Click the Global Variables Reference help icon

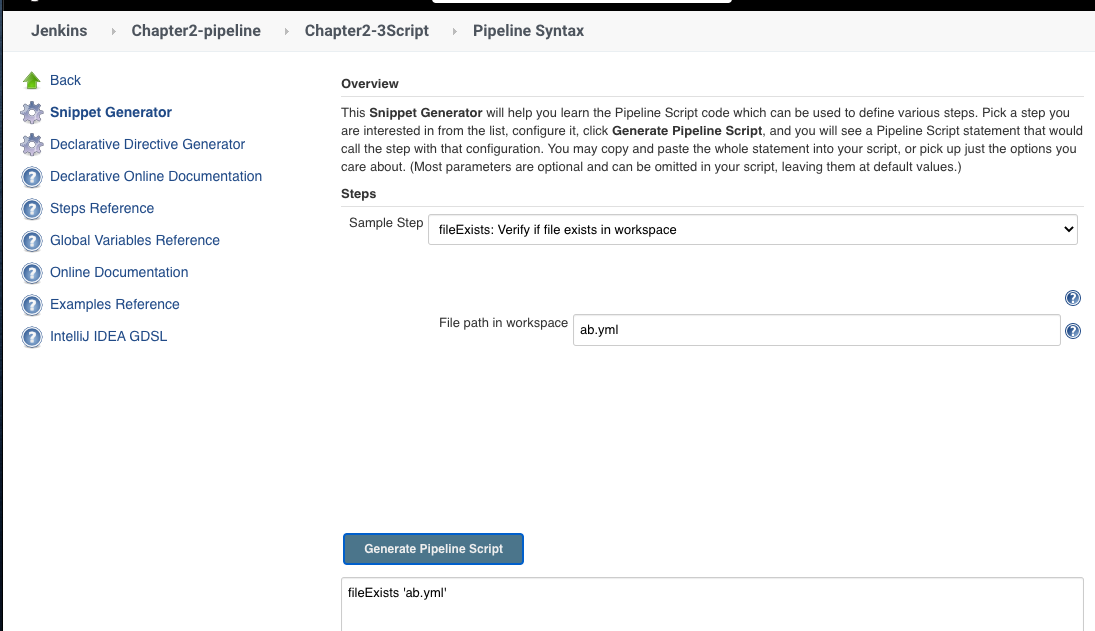click(x=32, y=241)
